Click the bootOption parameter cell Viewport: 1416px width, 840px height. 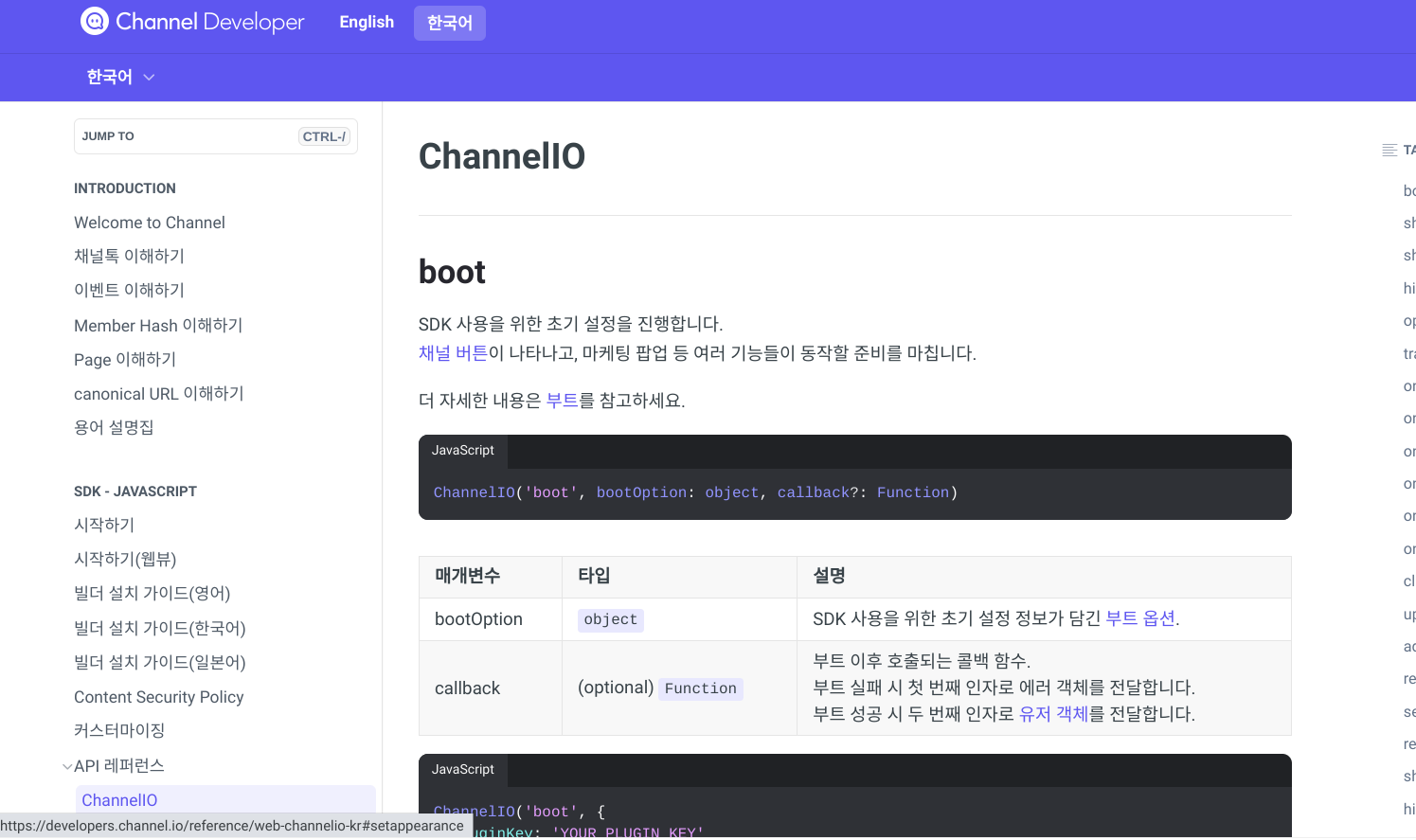click(491, 619)
